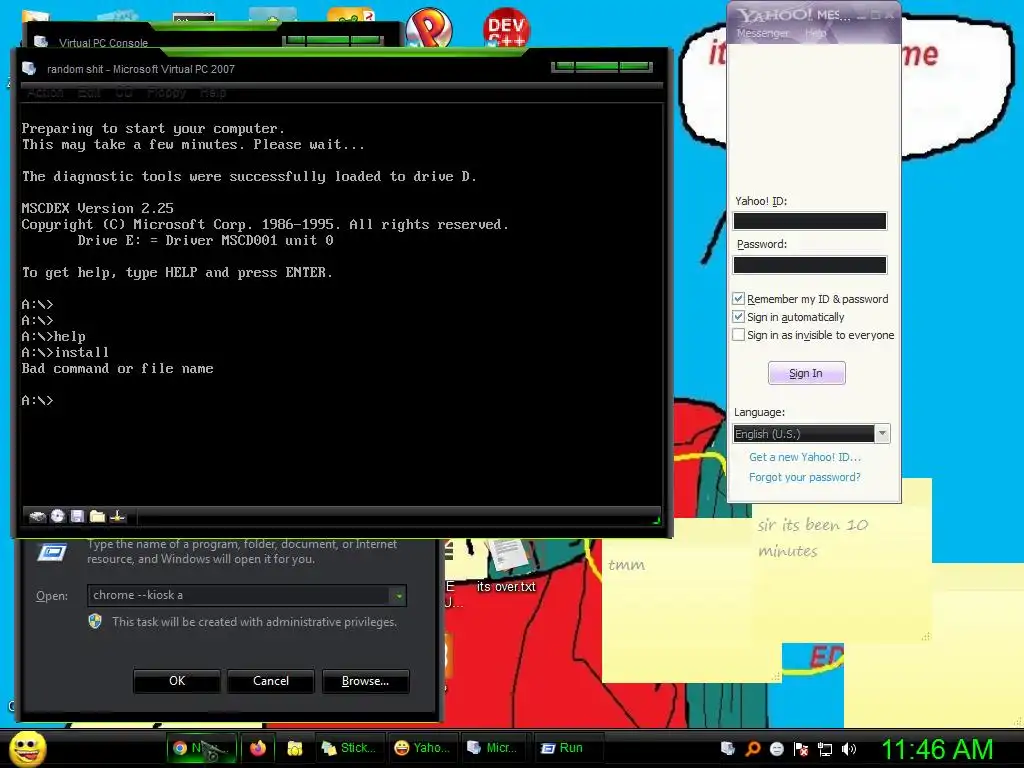This screenshot has width=1024, height=768.
Task: Switch to Microsoft Virtual PC taskbar button
Action: (494, 748)
